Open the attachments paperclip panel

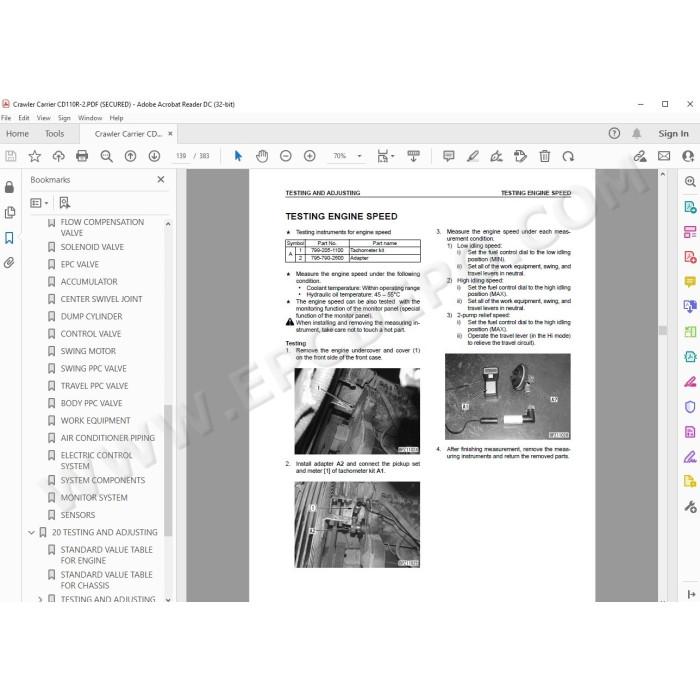[9, 262]
